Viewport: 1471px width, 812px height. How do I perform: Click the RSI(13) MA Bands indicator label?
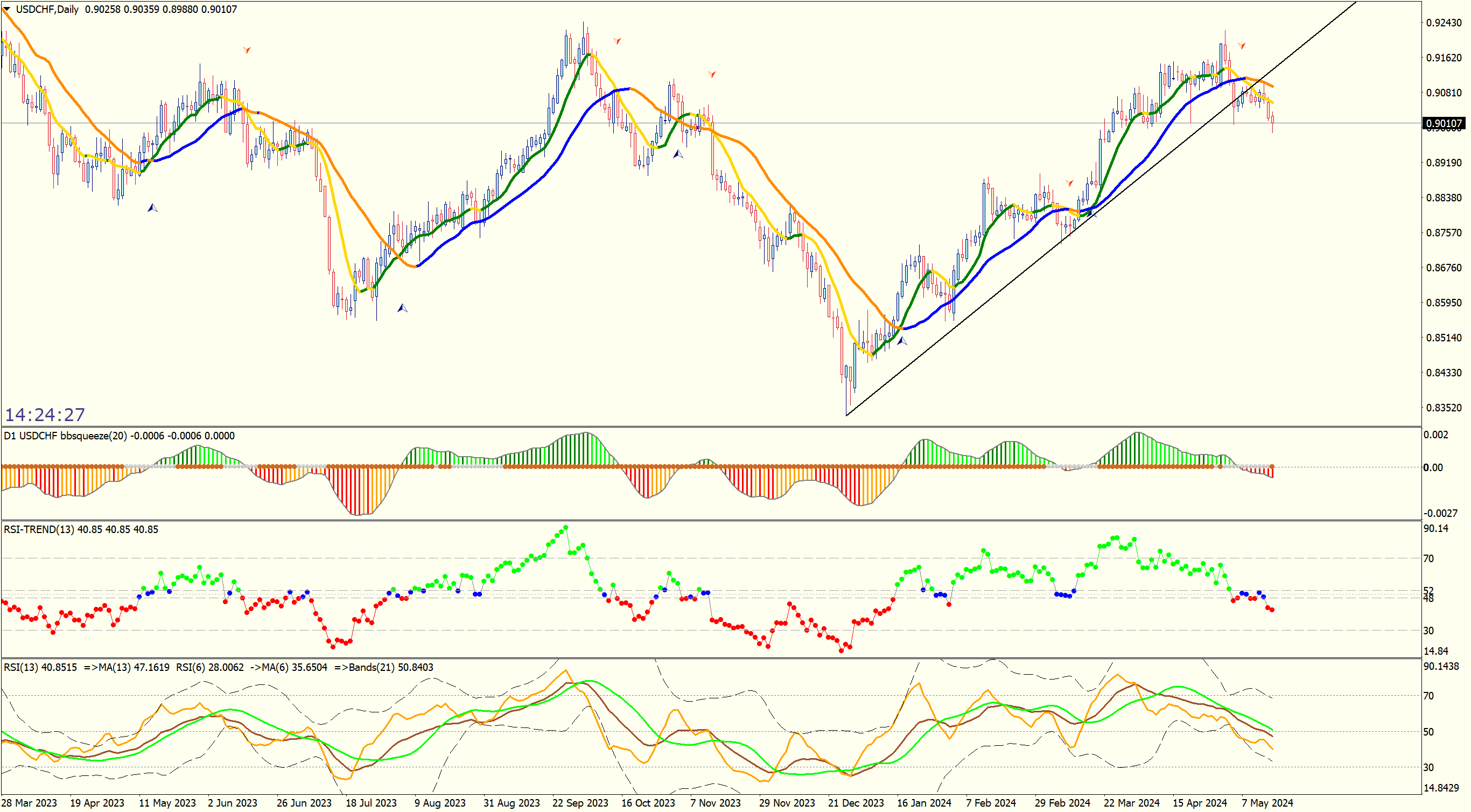tap(218, 667)
